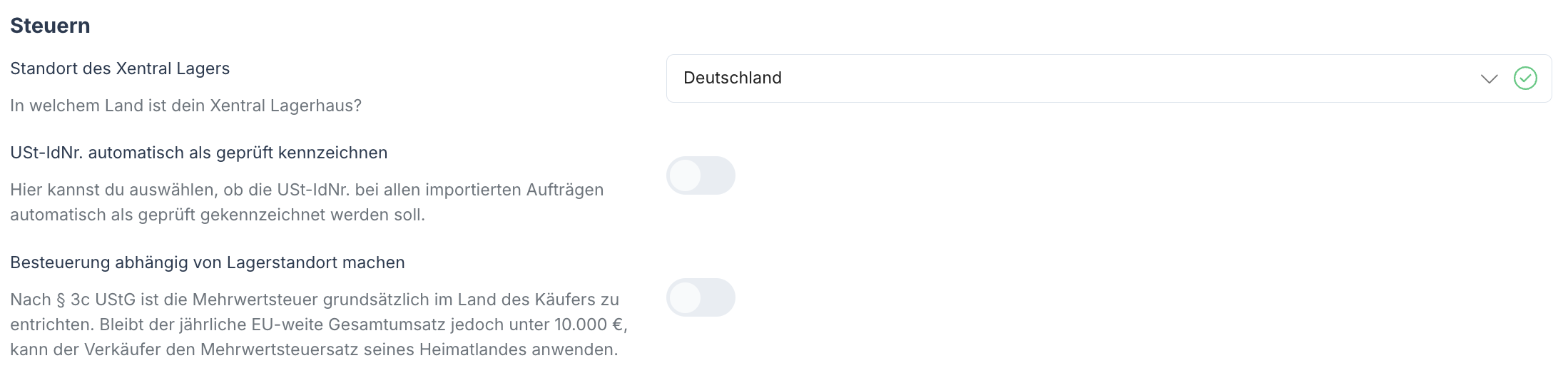Click 'Mehrwertsteuersatz seines Heimatlandes anwenden' line
Viewport: 1568px width, 378px height.
tap(409, 349)
